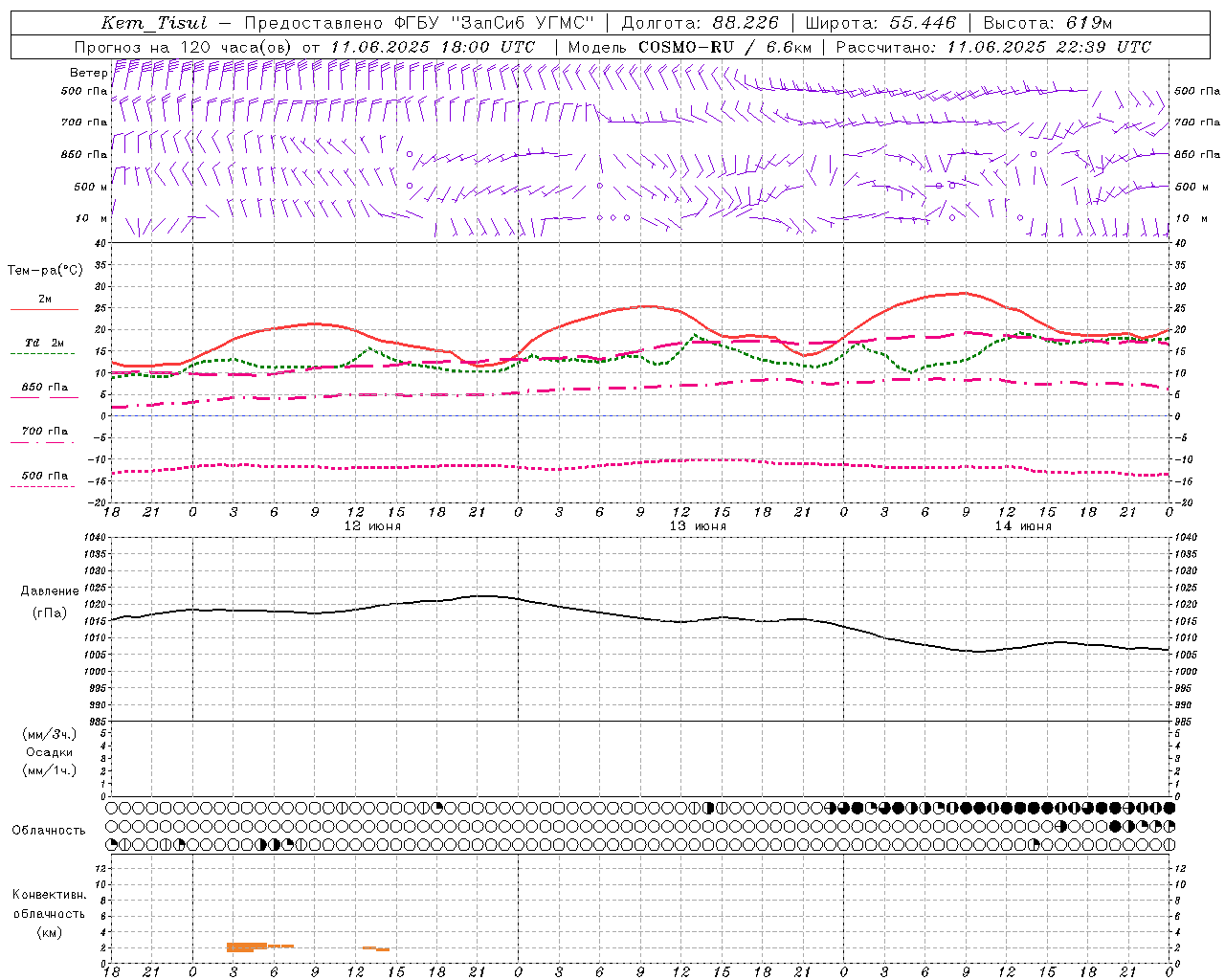The image size is (1225, 980).
Task: Click the forecast start time 11.06.2025 18:00 UTC
Action: point(433,47)
